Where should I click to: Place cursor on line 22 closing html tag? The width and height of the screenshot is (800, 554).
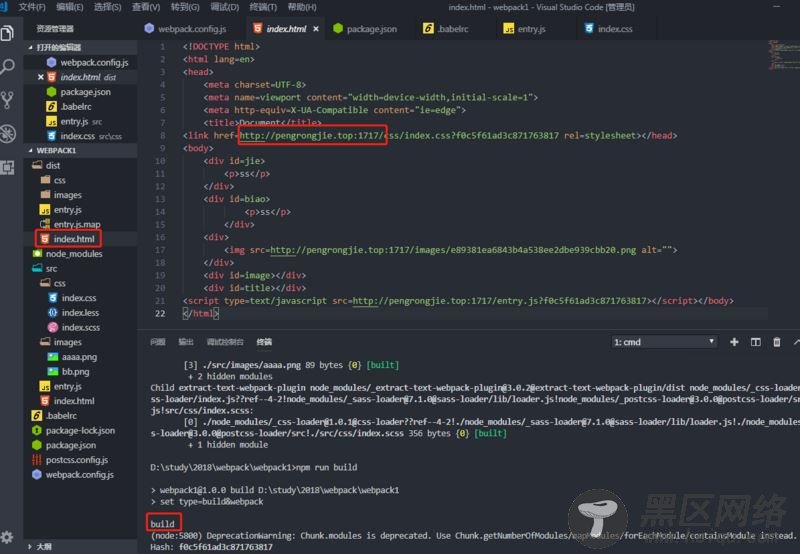click(x=201, y=314)
